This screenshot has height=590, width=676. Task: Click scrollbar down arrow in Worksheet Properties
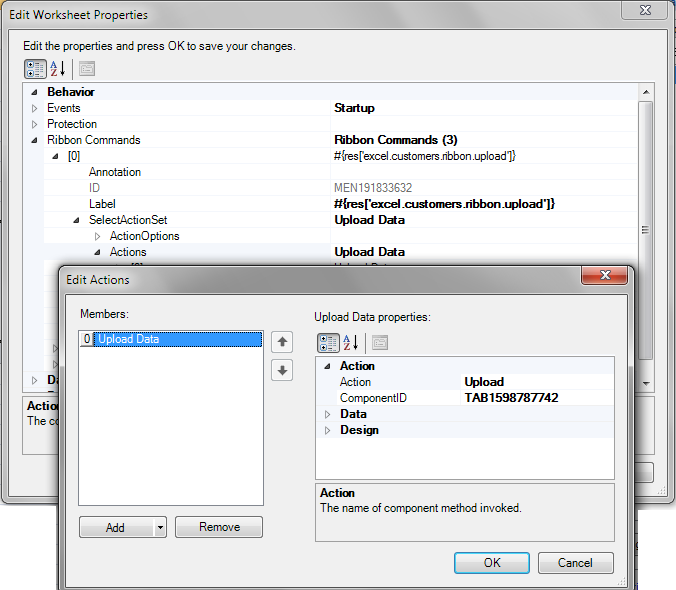[646, 383]
